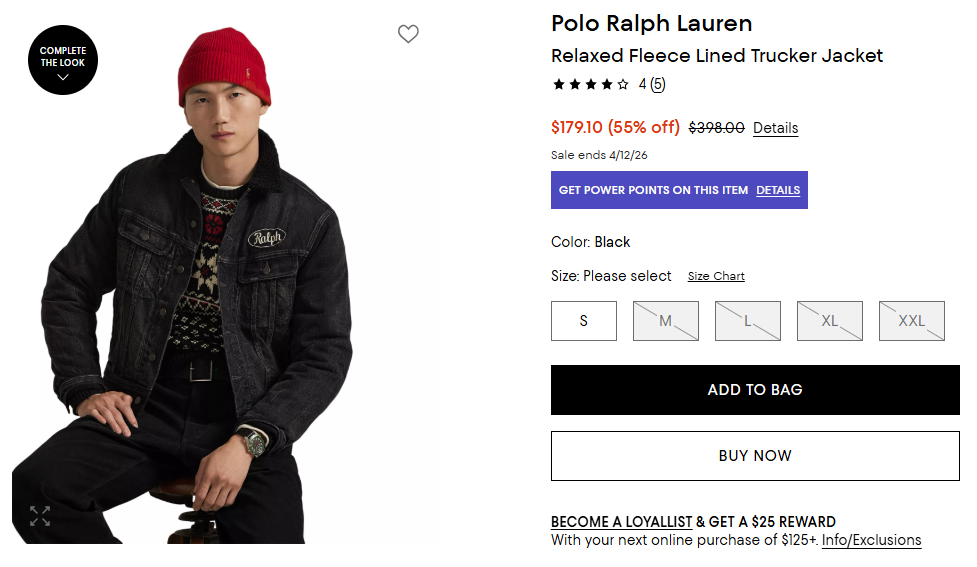
Task: View price Details link
Action: tap(775, 128)
